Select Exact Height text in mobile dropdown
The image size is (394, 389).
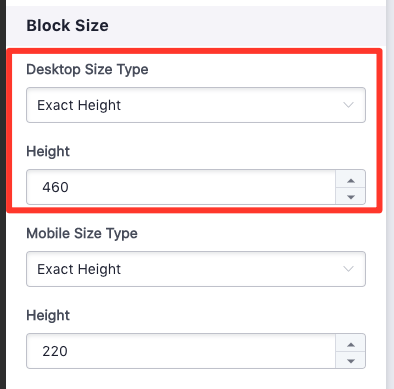coord(79,269)
